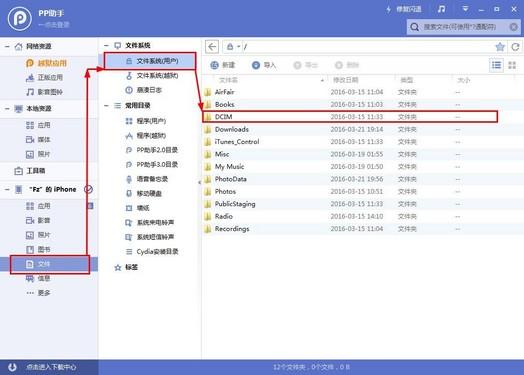Open 信息 under the iPhone section

click(38, 278)
